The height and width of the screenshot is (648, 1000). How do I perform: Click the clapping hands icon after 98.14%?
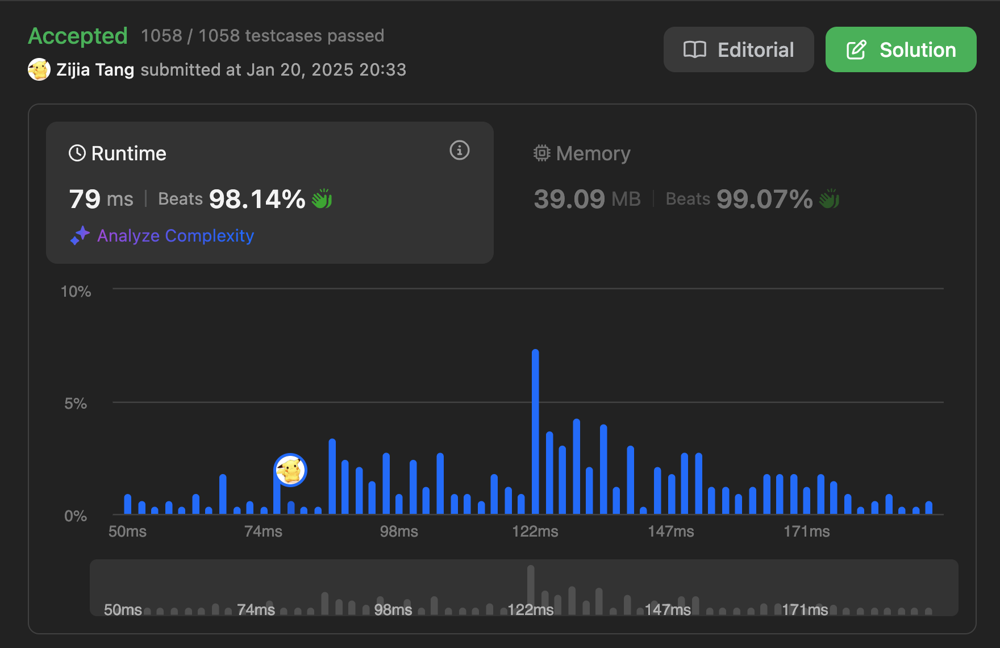321,199
